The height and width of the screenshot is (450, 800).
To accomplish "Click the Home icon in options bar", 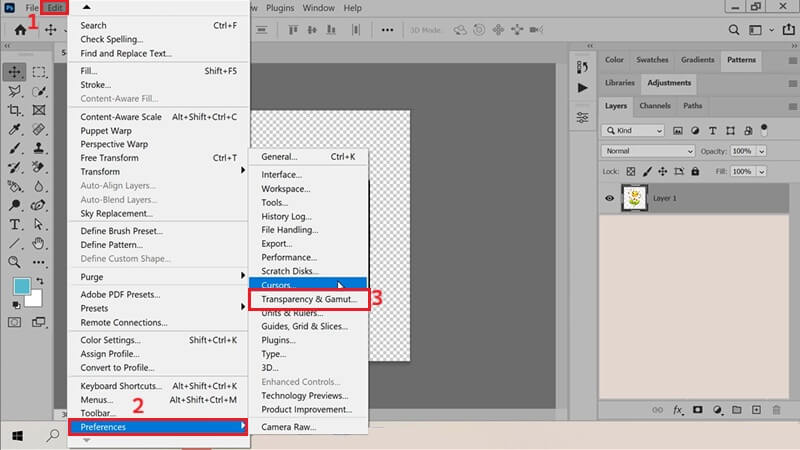I will (20, 30).
